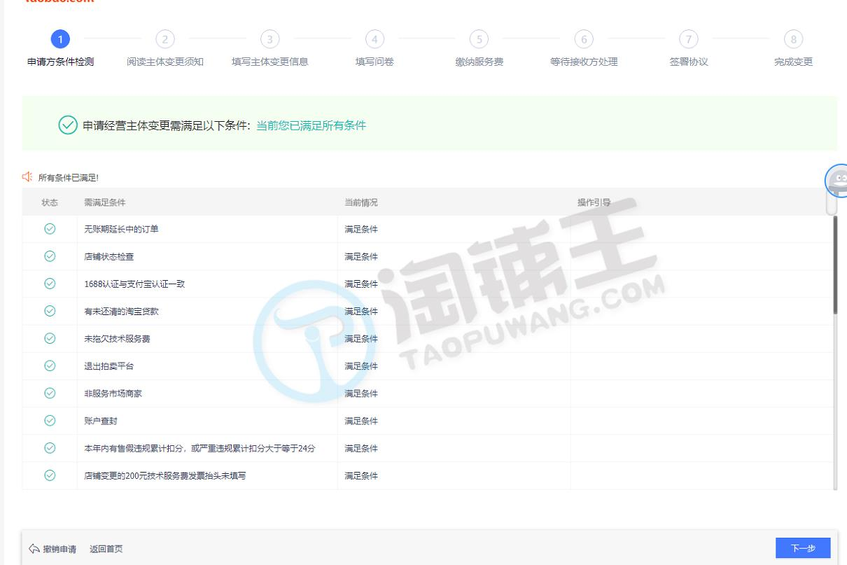The image size is (847, 565).
Task: Click step 5 circle 缴纳服务费
Action: (479, 39)
